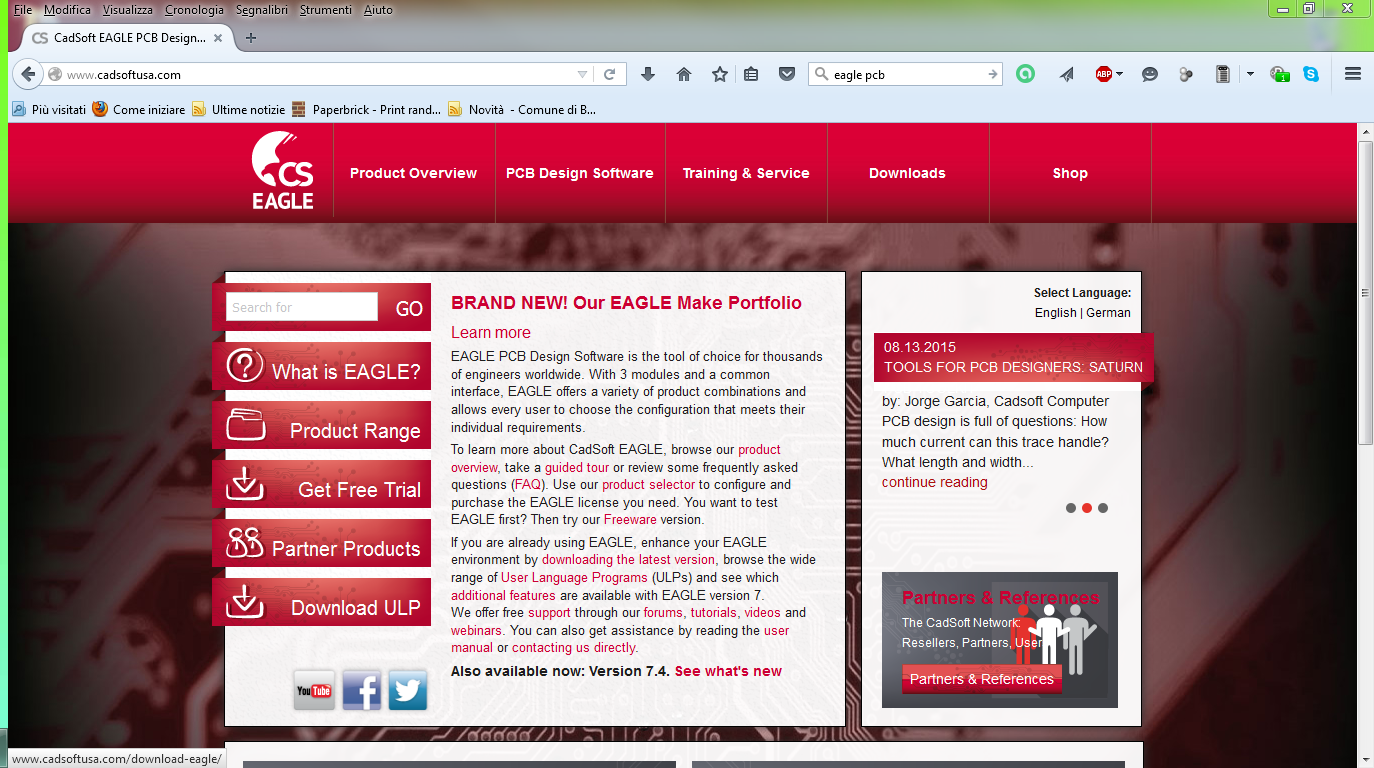
Task: Open URL history dropdown arrow in address bar
Action: pyautogui.click(x=582, y=74)
